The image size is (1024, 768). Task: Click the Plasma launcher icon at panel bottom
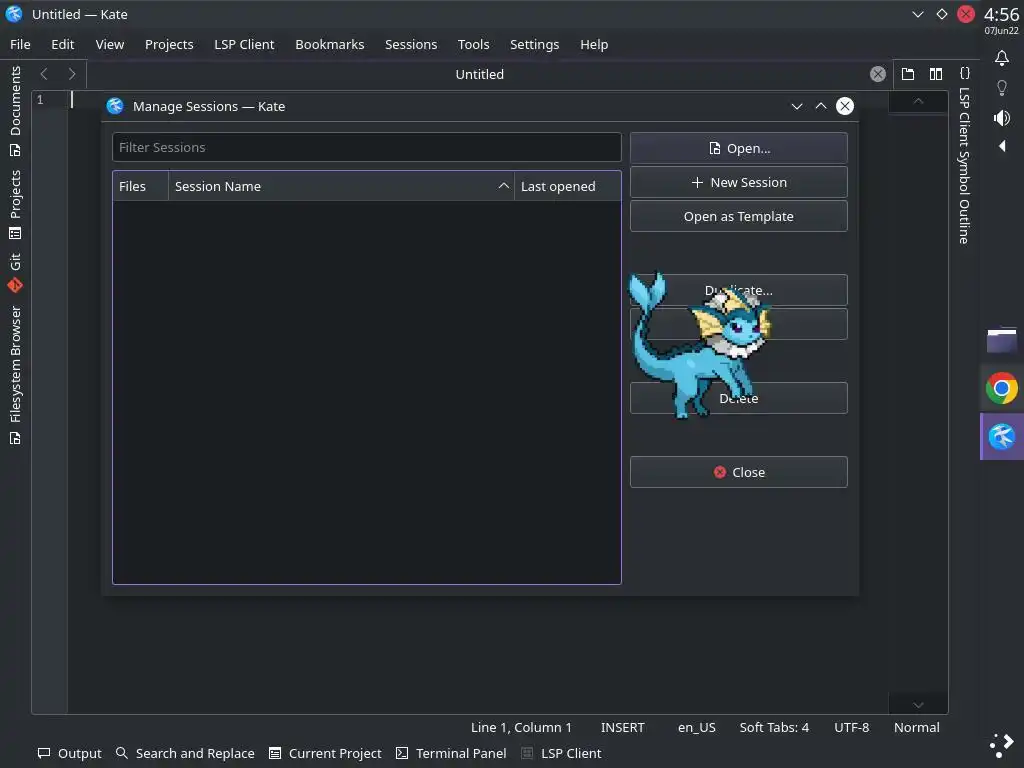tap(1002, 744)
